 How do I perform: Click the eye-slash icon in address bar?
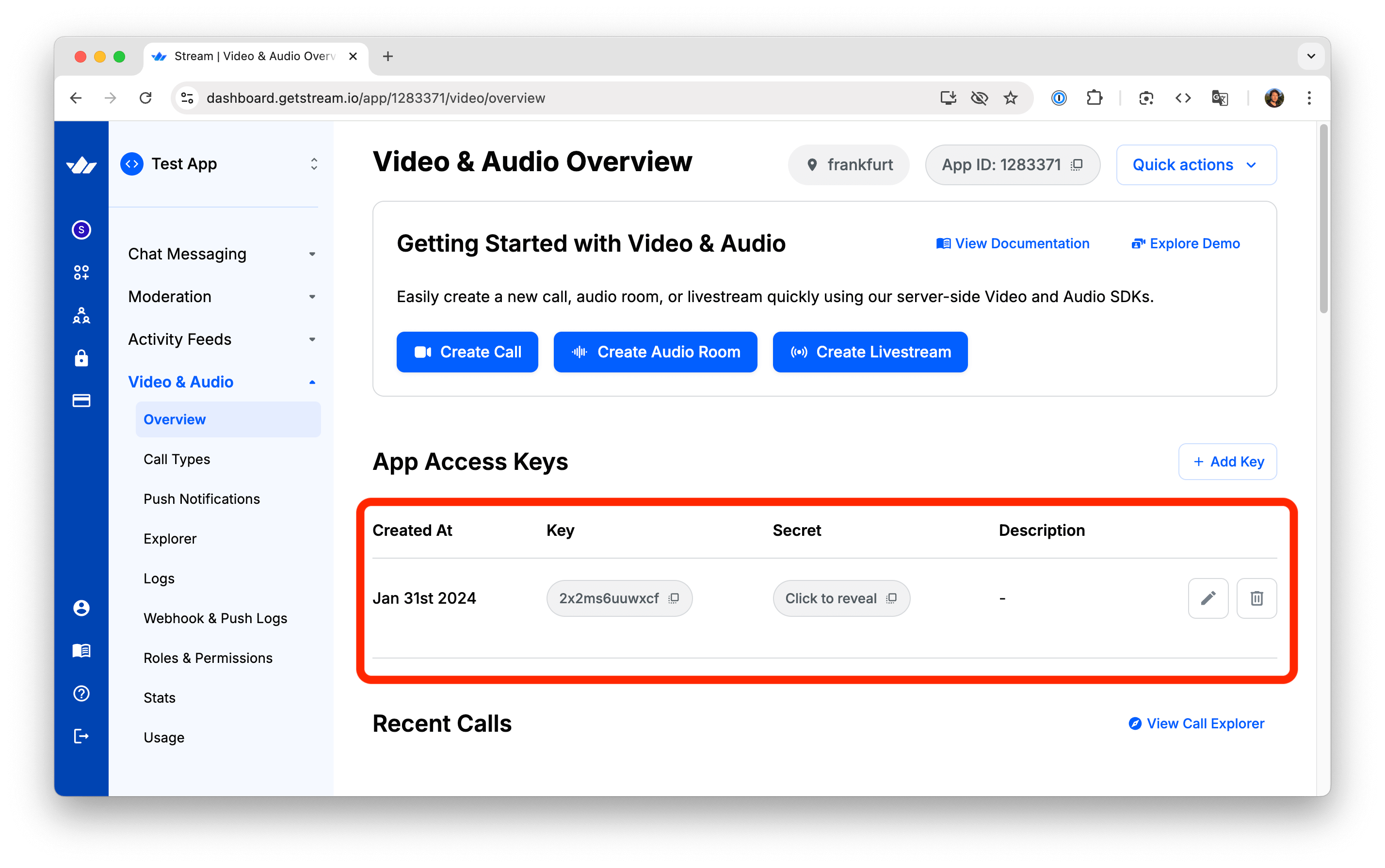979,98
